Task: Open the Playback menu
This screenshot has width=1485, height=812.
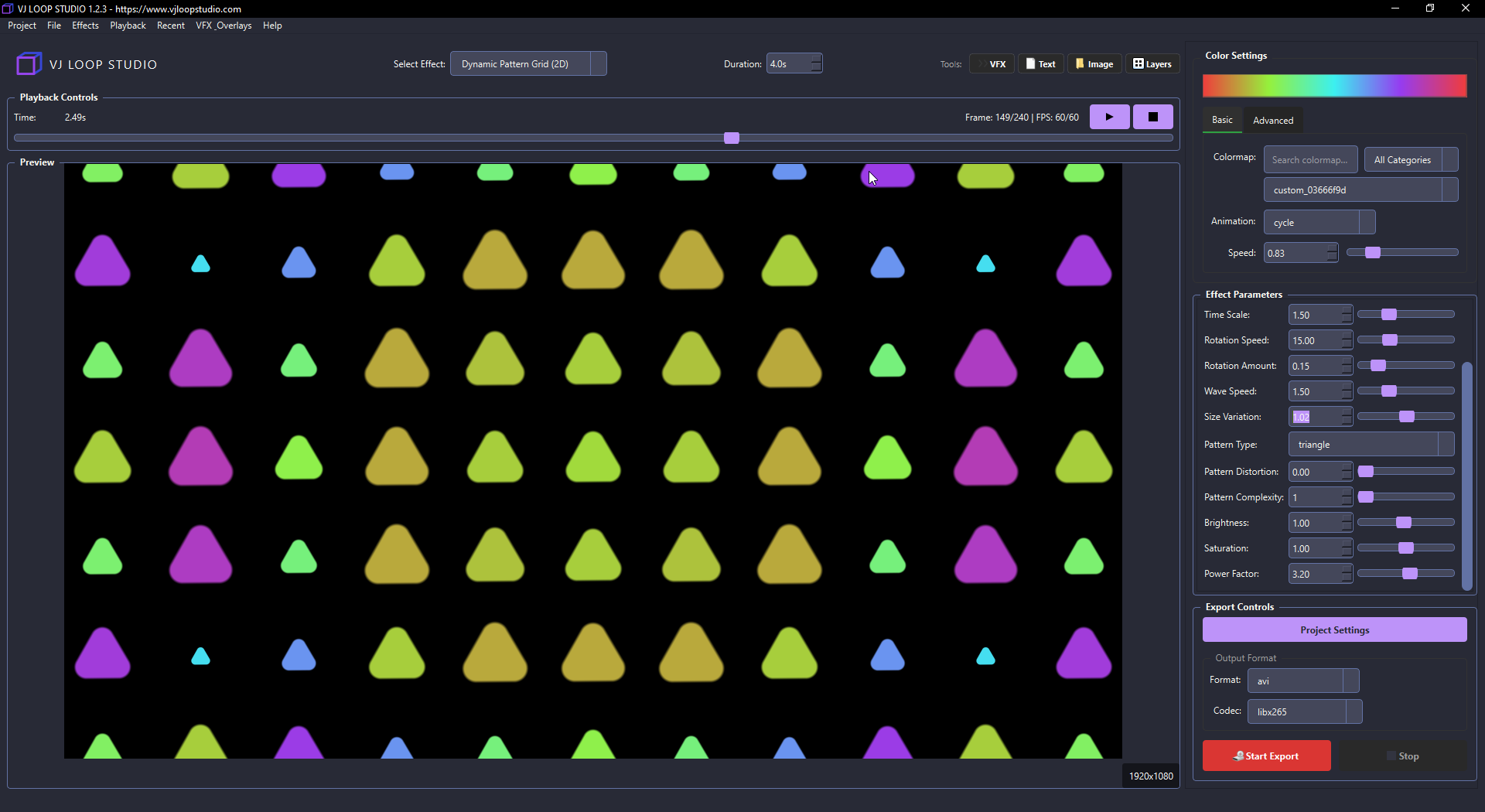Action: tap(128, 26)
